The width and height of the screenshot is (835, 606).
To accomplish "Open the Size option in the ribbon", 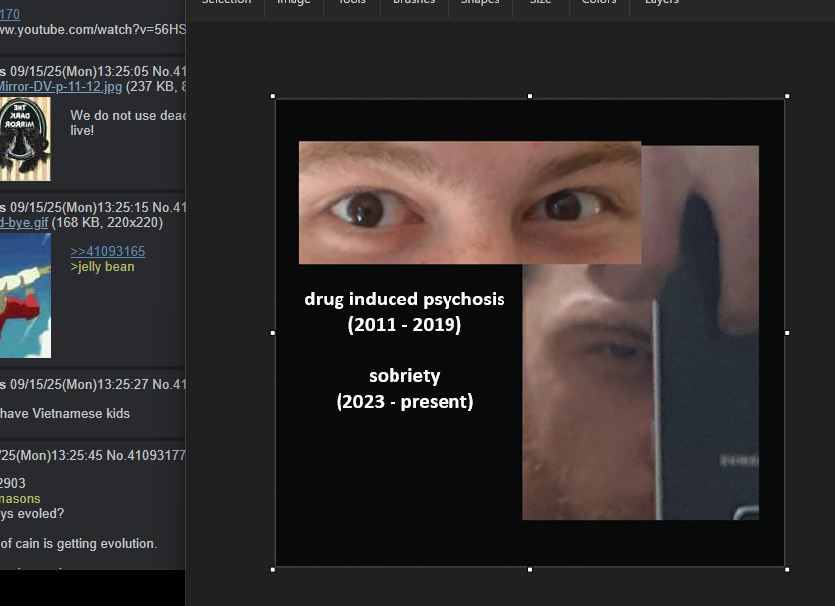I will click(x=540, y=3).
